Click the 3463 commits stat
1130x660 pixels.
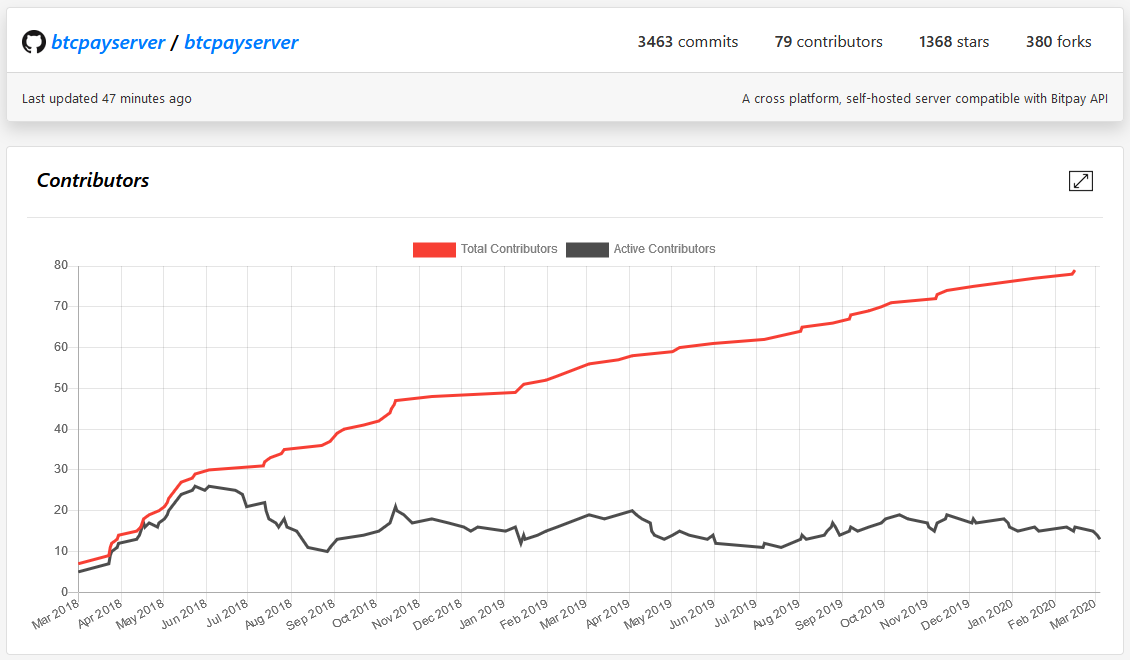tap(688, 42)
